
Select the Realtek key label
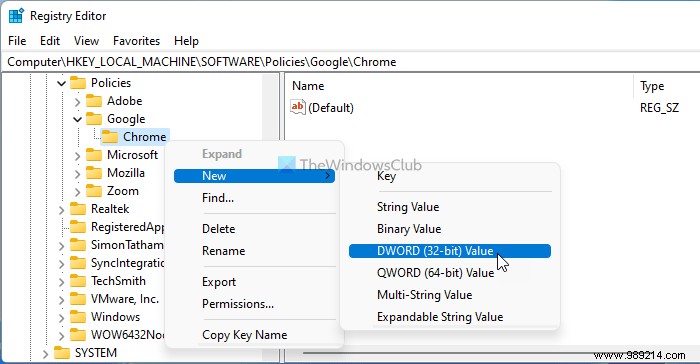[x=110, y=209]
